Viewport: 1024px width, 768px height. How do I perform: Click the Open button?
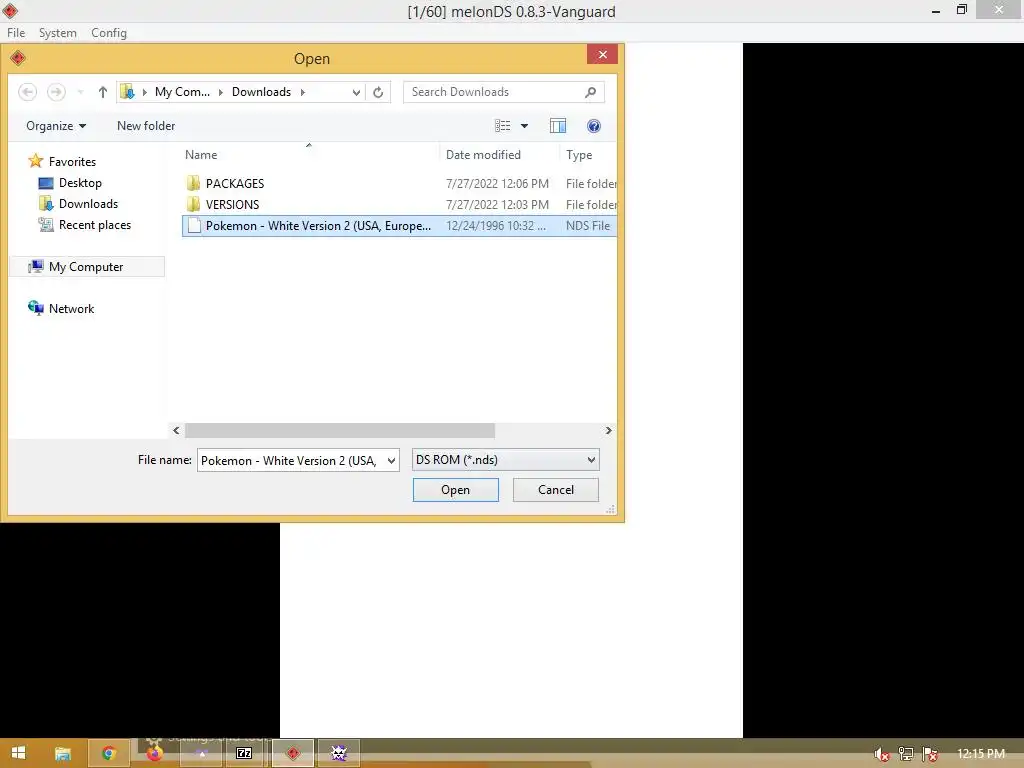(455, 490)
